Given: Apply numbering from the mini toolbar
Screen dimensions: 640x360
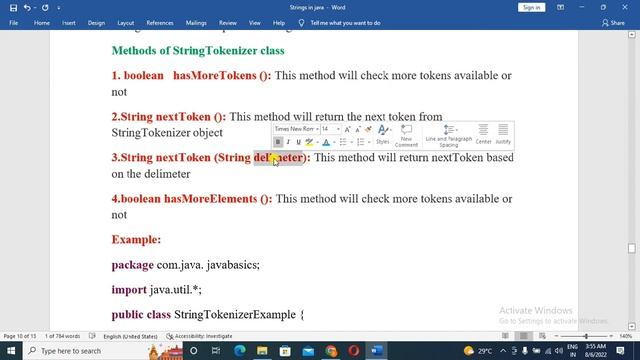Looking at the screenshot, I should (360, 142).
